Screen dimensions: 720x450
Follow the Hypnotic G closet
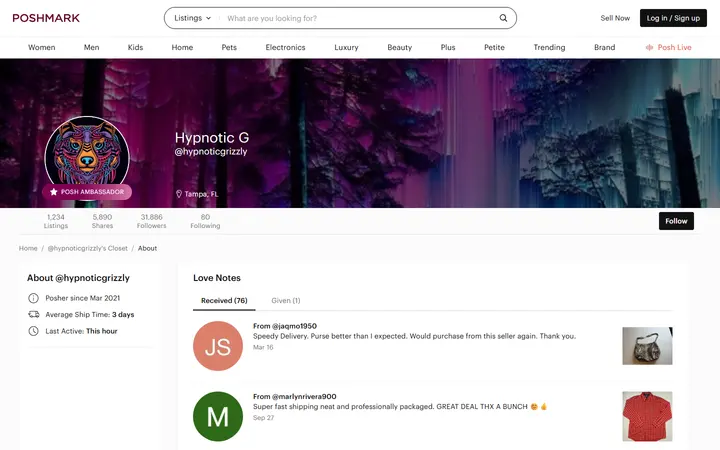pyautogui.click(x=676, y=221)
